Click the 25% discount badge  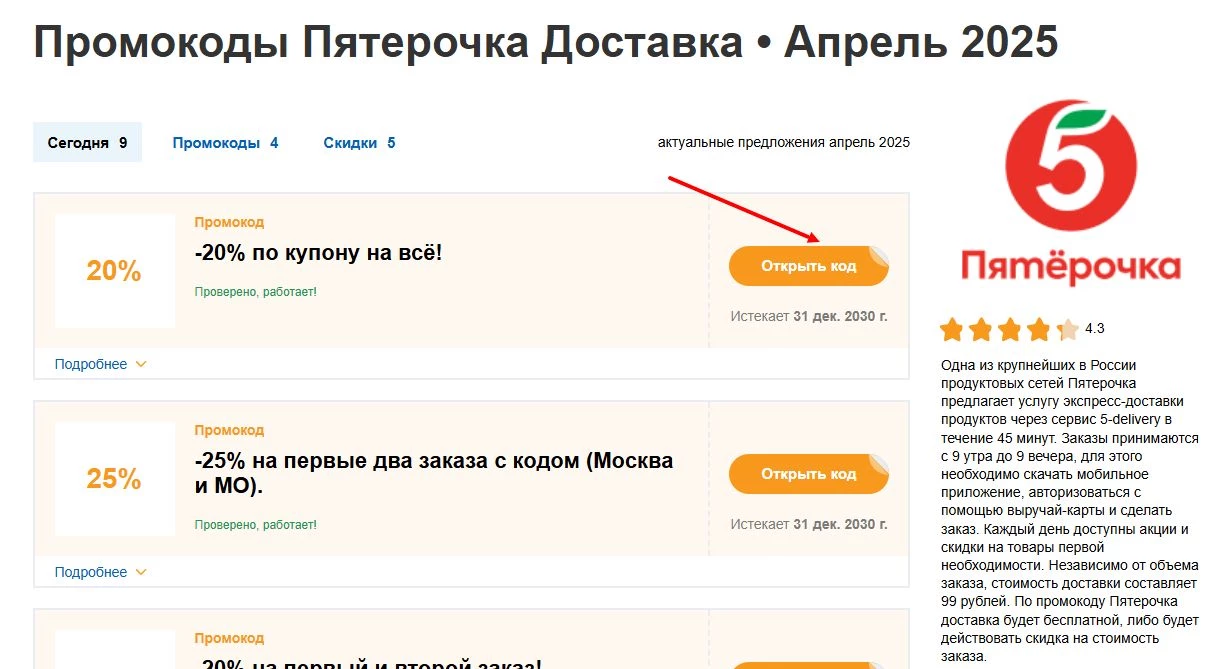click(x=113, y=479)
